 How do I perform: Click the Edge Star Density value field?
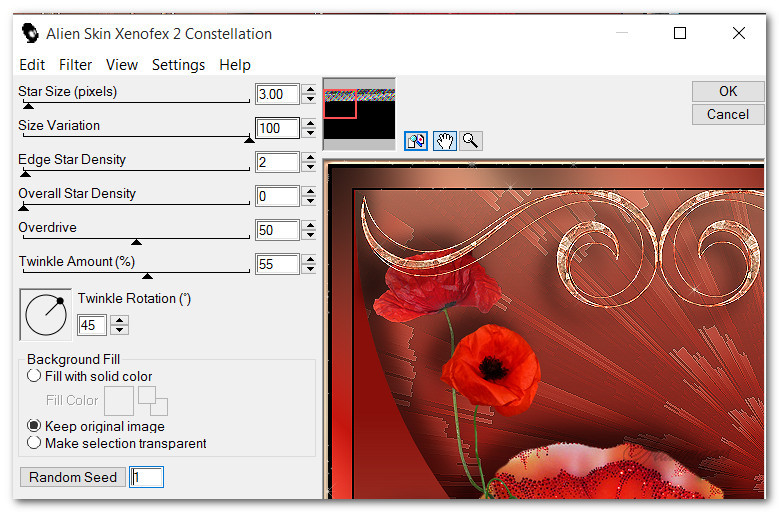pos(277,162)
